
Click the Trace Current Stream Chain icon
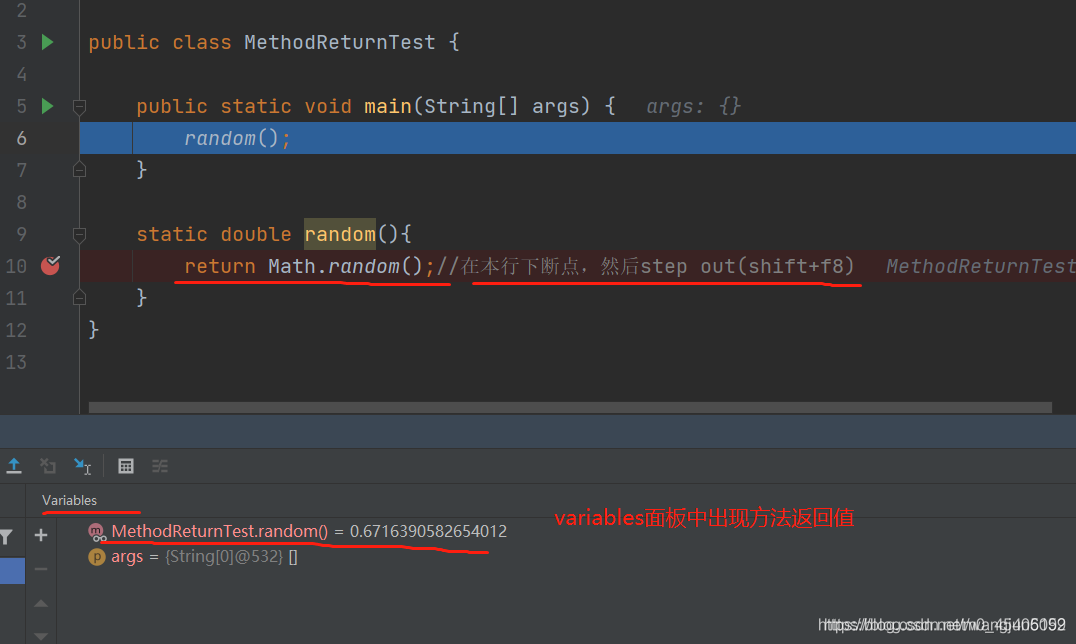click(160, 466)
